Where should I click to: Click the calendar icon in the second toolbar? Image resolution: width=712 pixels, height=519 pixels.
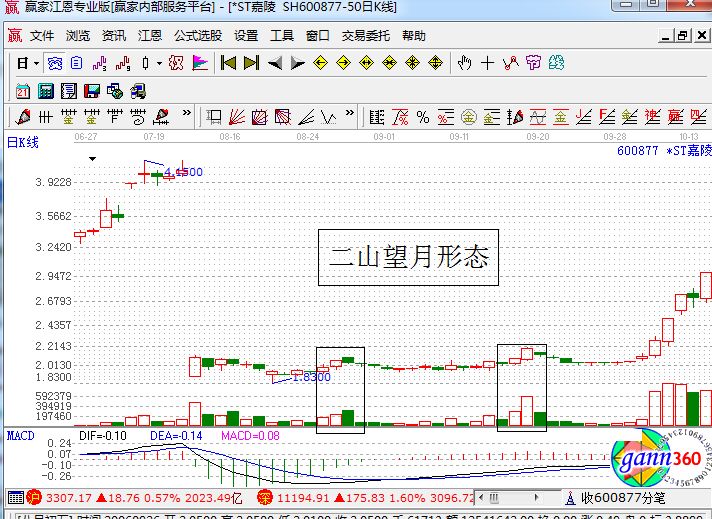tap(22, 91)
